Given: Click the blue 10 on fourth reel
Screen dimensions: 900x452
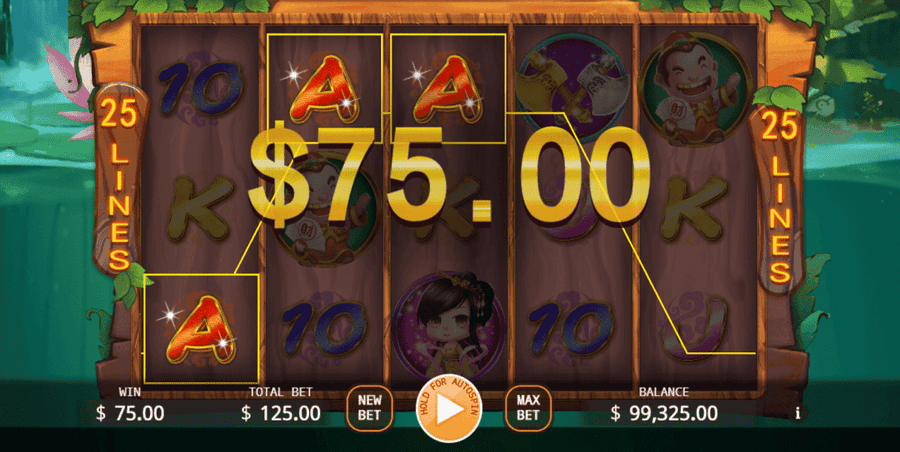Looking at the screenshot, I should click(x=570, y=329).
